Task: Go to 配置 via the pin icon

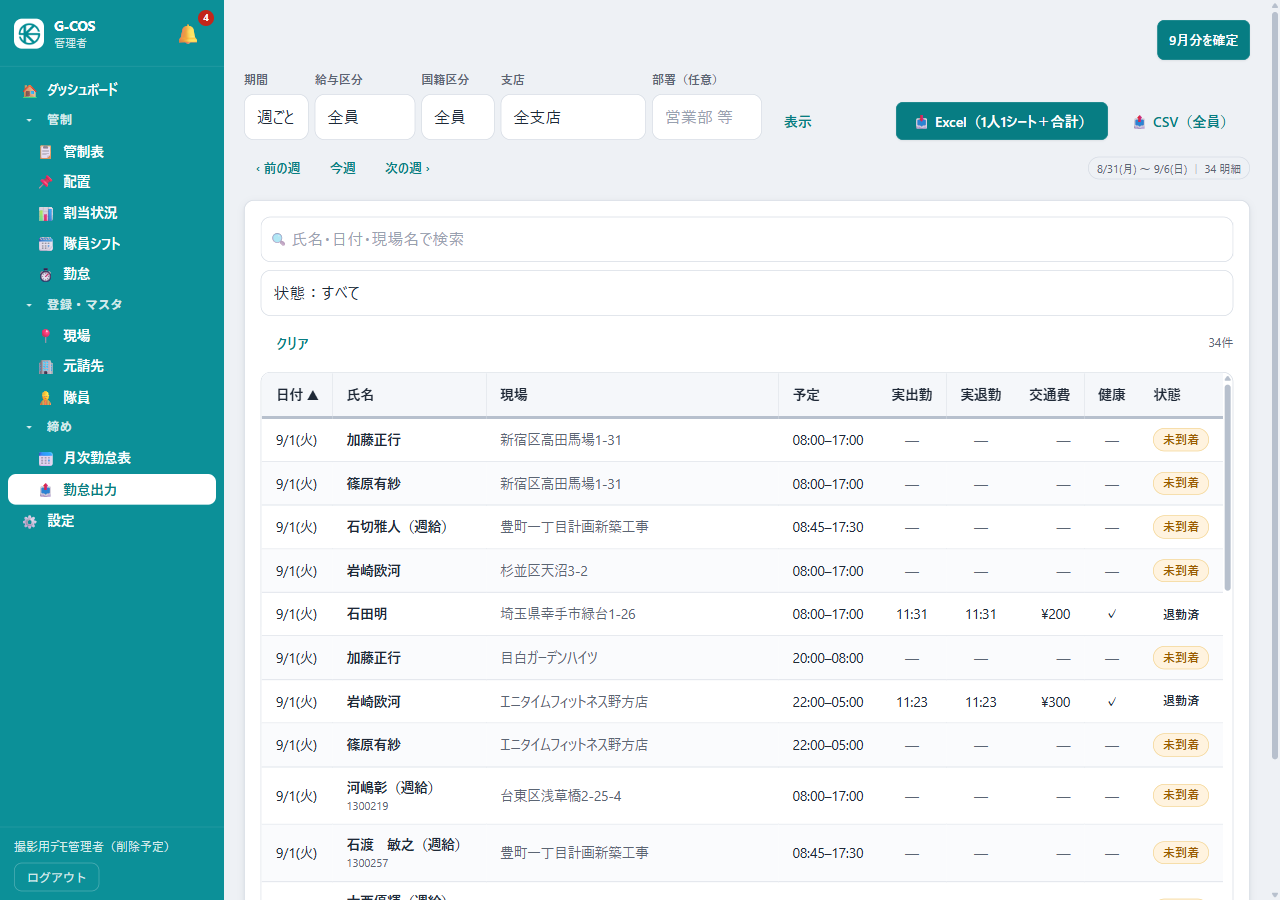Action: (x=45, y=182)
